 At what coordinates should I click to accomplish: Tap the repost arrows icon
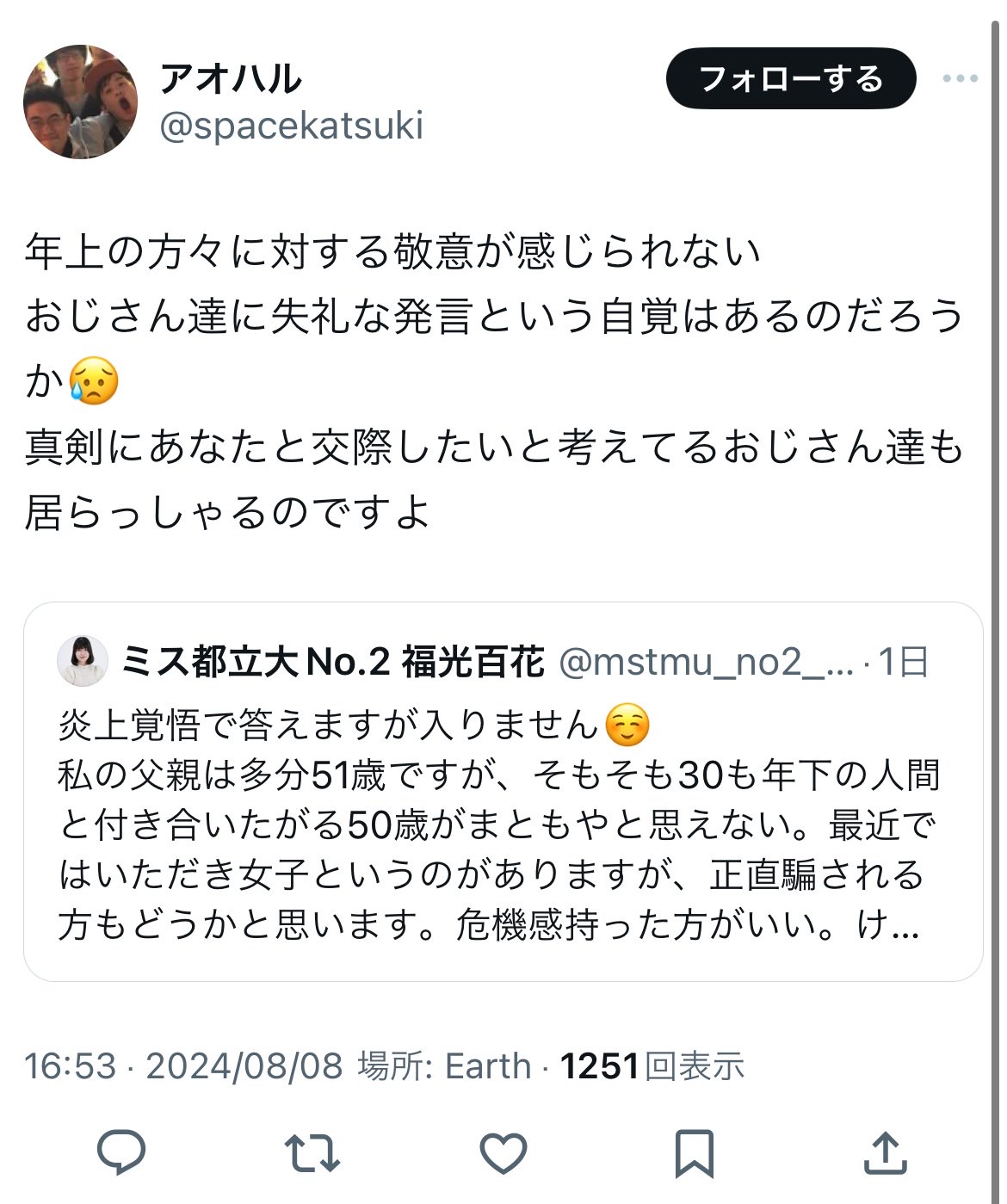coord(312,1152)
